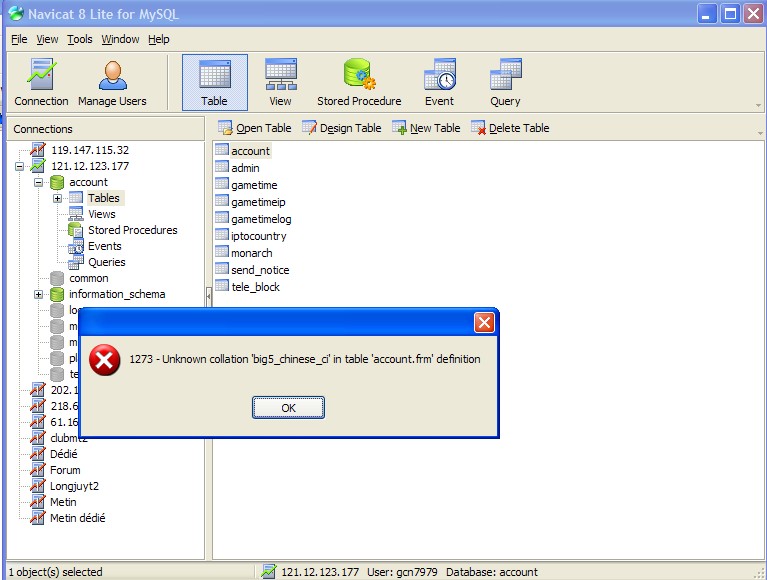Select the account database in tree

(88, 182)
